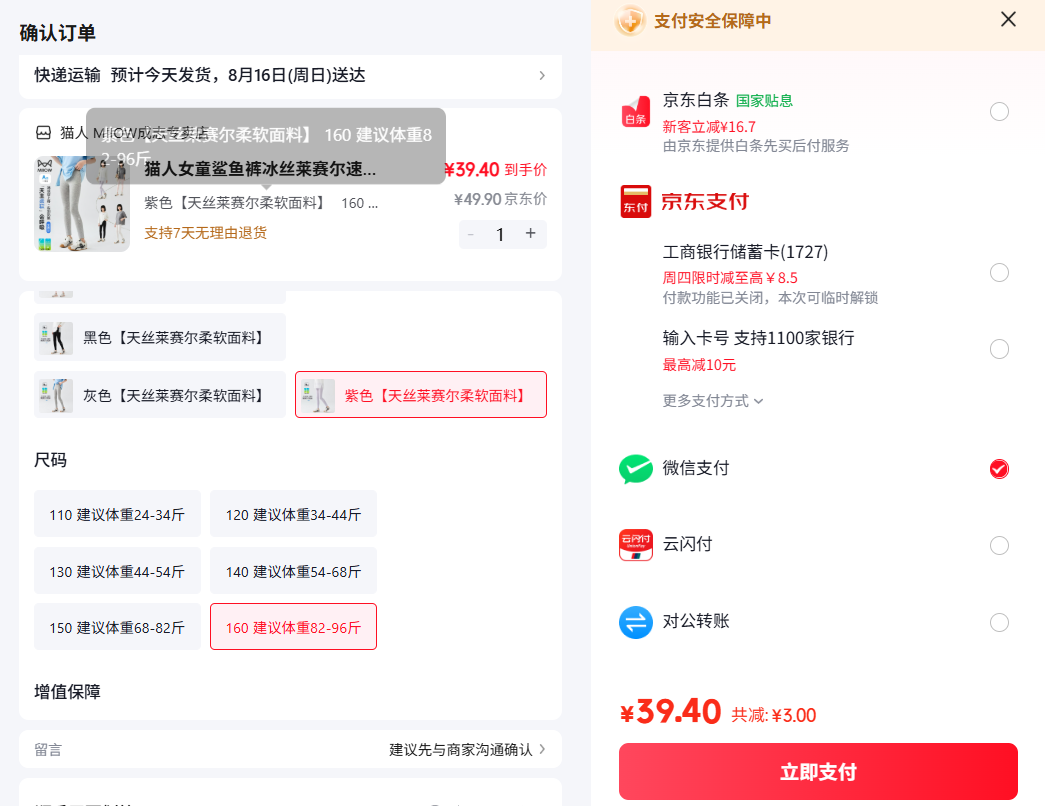Select size 120 建议体重34-44斤
This screenshot has width=1045, height=806.
click(x=293, y=514)
